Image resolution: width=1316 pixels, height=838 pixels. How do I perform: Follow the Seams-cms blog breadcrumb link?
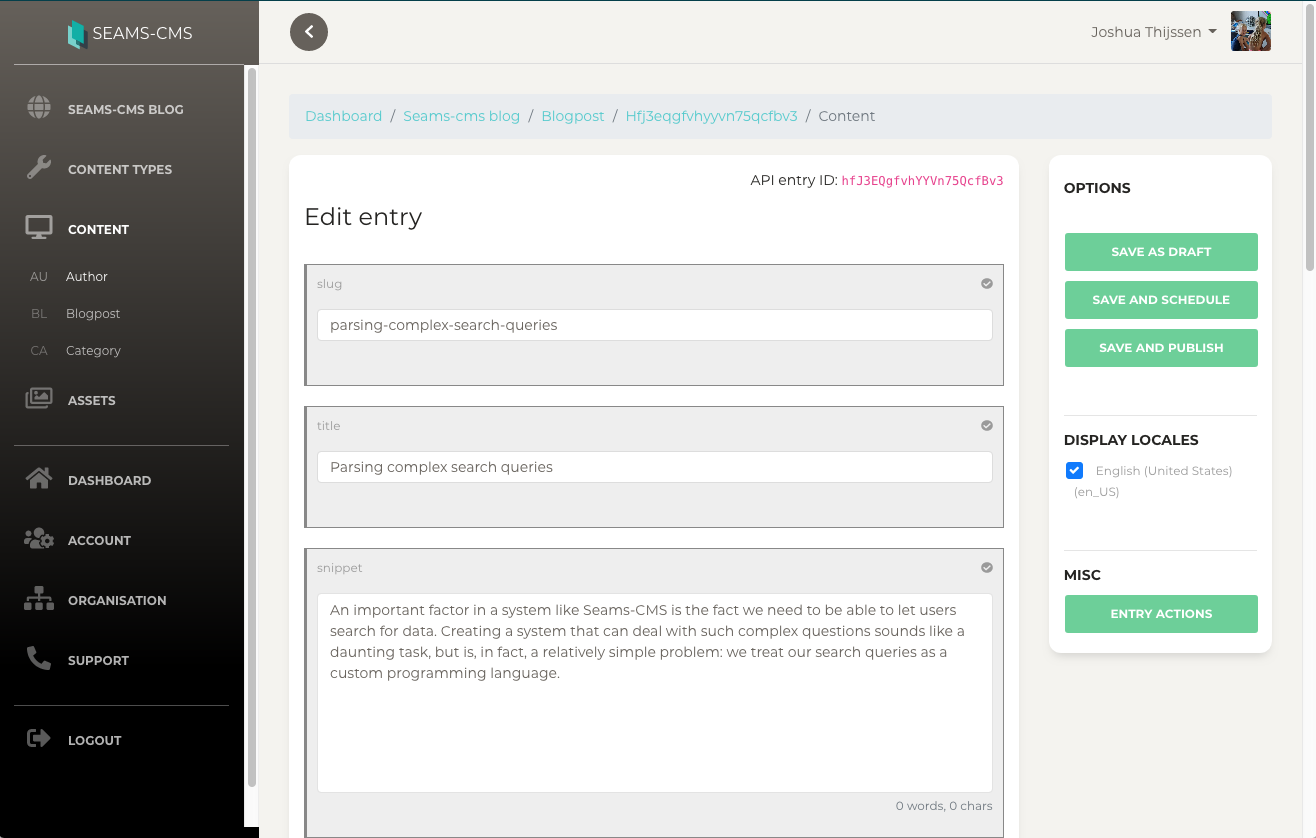(462, 116)
